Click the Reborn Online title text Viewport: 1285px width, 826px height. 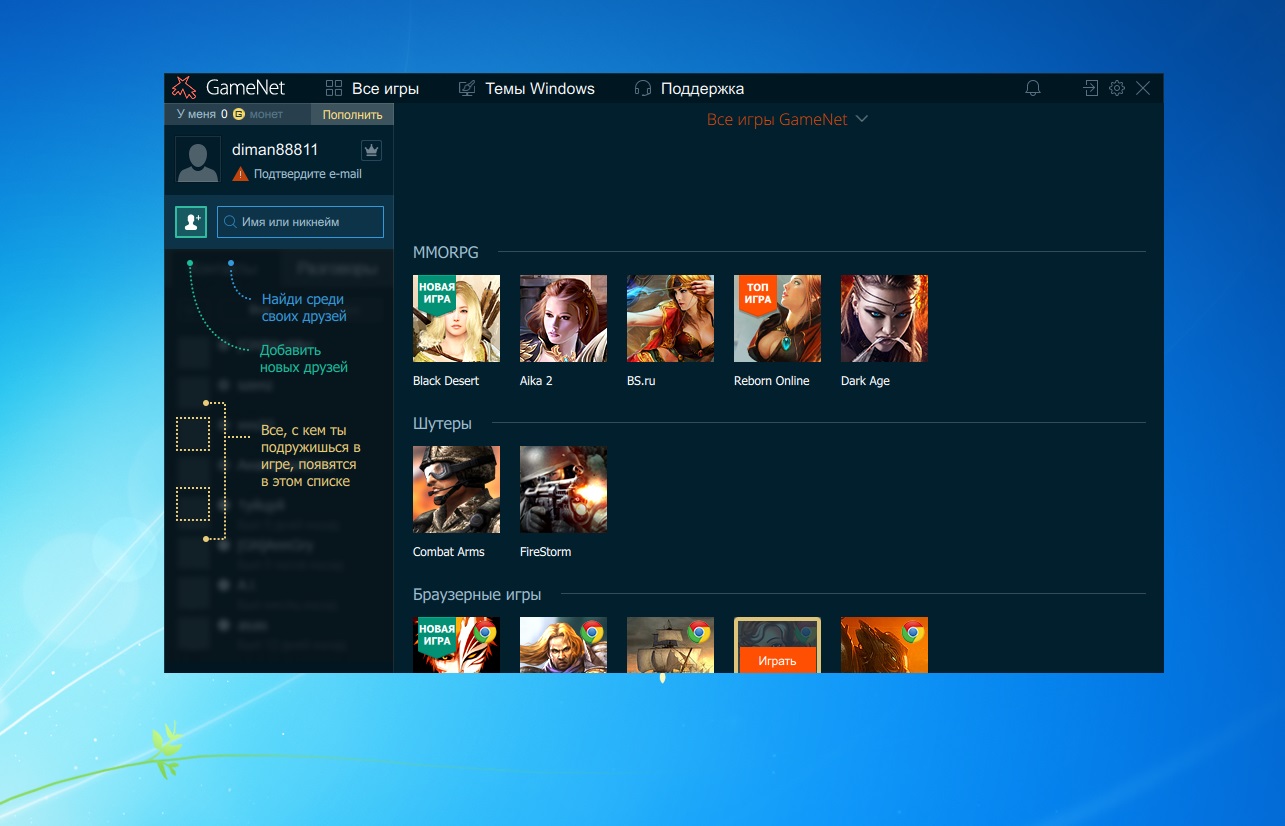coord(772,381)
